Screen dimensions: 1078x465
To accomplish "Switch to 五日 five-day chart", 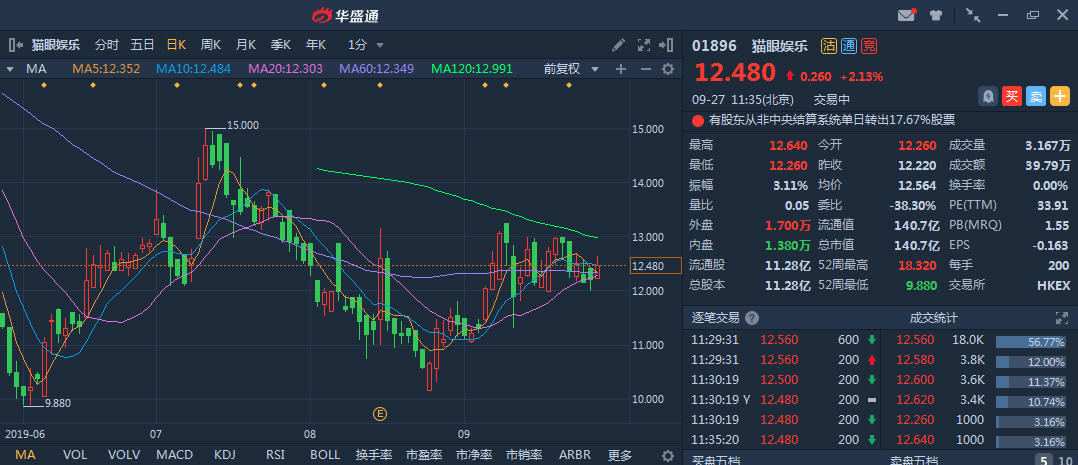I will tap(142, 45).
